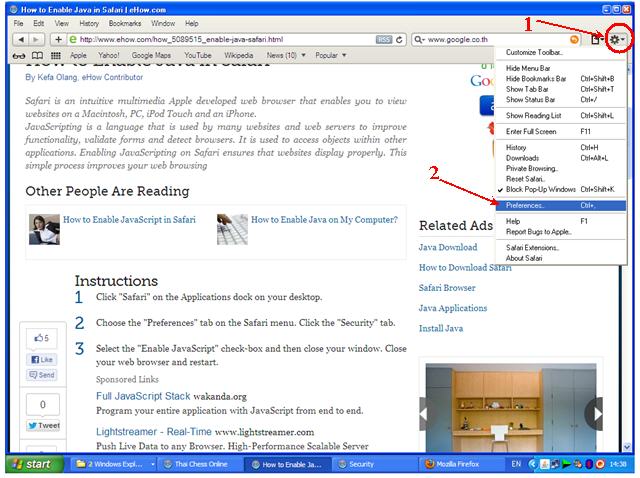The width and height of the screenshot is (640, 478).
Task: Open How to Enable Java on My Computer link
Action: coord(324,220)
